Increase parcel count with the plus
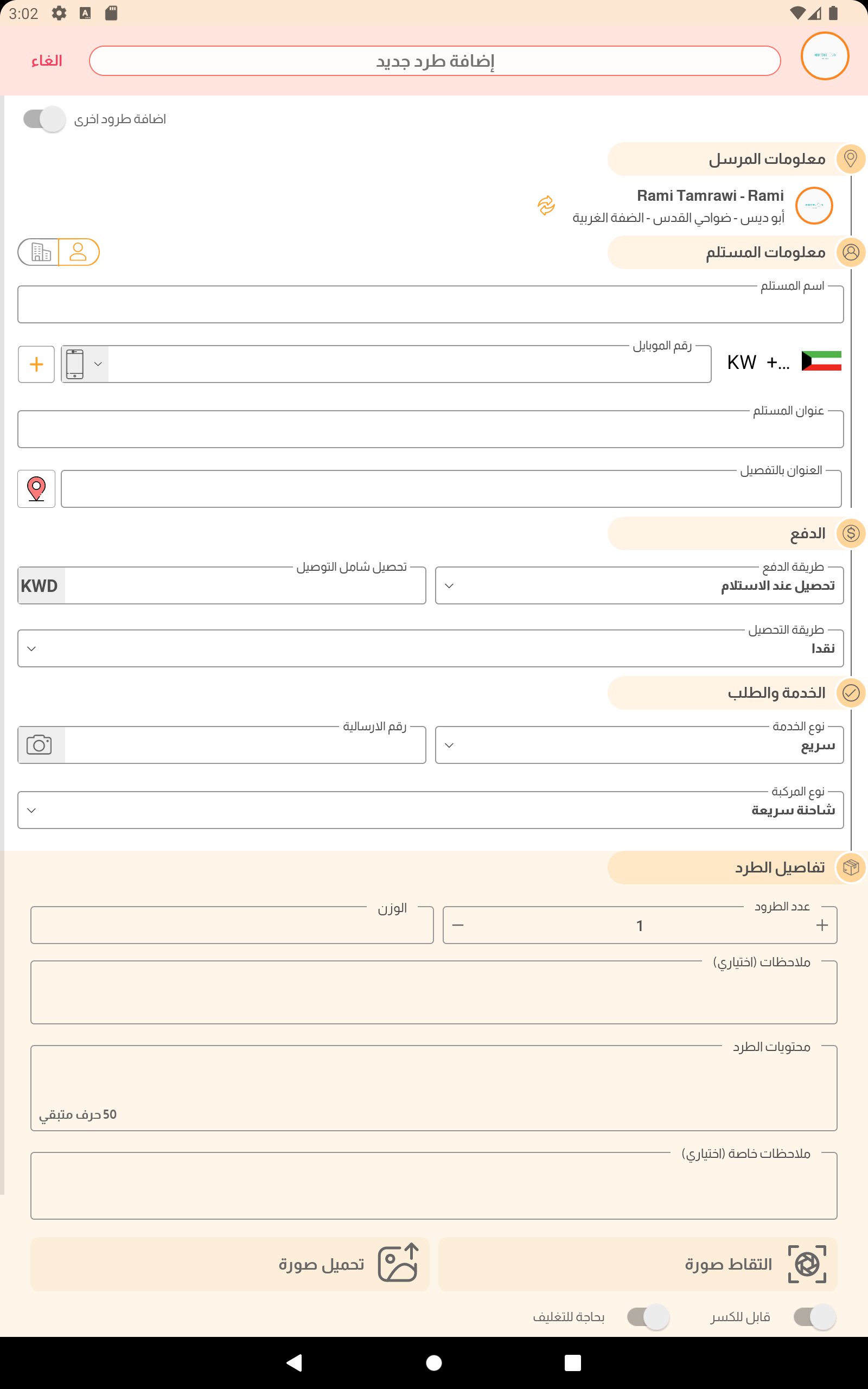The width and height of the screenshot is (868, 1389). 822,925
